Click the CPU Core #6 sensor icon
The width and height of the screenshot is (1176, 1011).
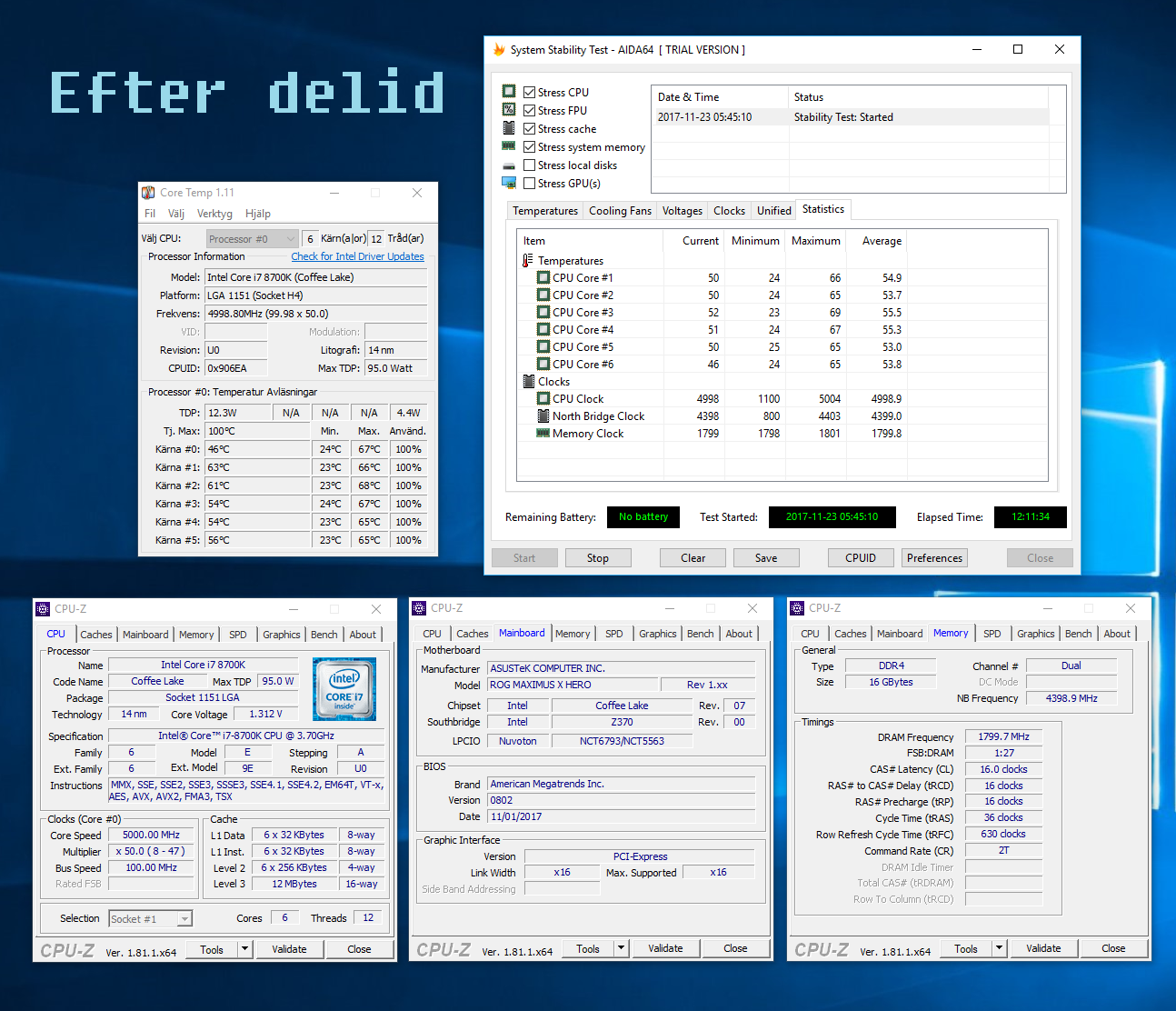pos(543,365)
